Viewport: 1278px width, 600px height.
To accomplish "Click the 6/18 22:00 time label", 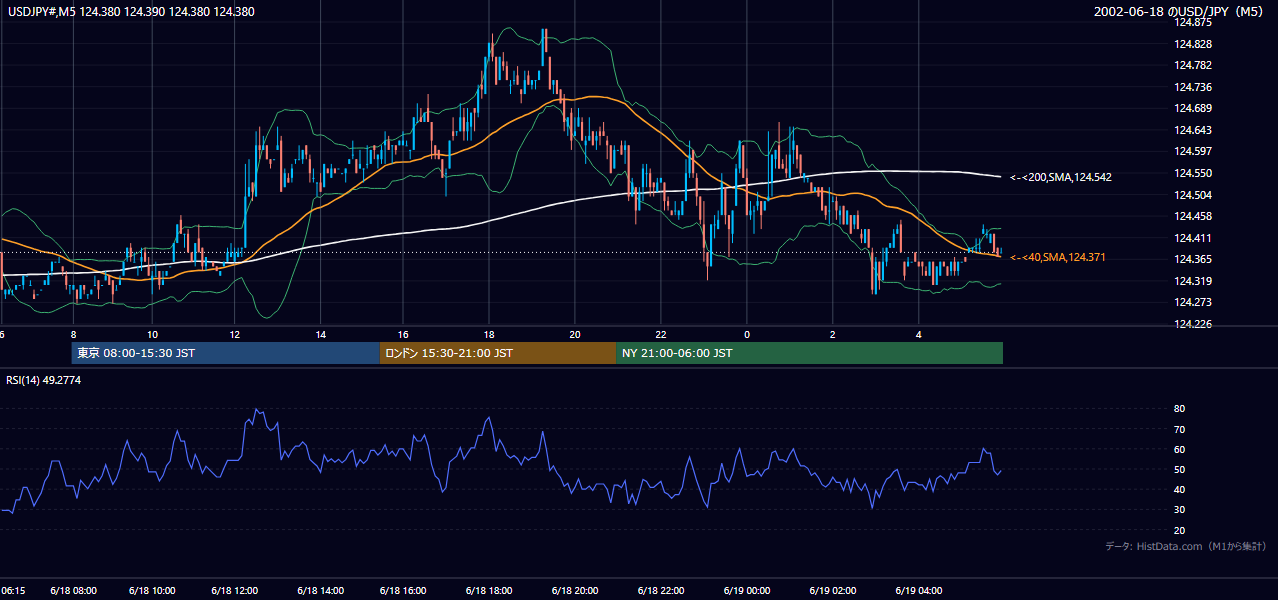I will (x=660, y=591).
